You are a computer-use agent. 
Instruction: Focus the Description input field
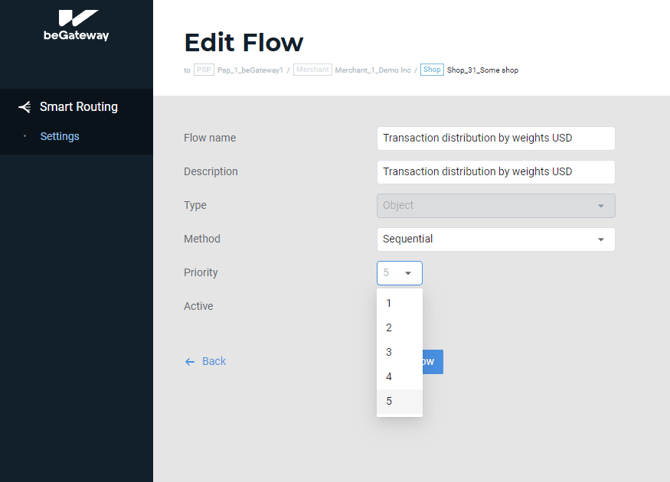pos(496,172)
